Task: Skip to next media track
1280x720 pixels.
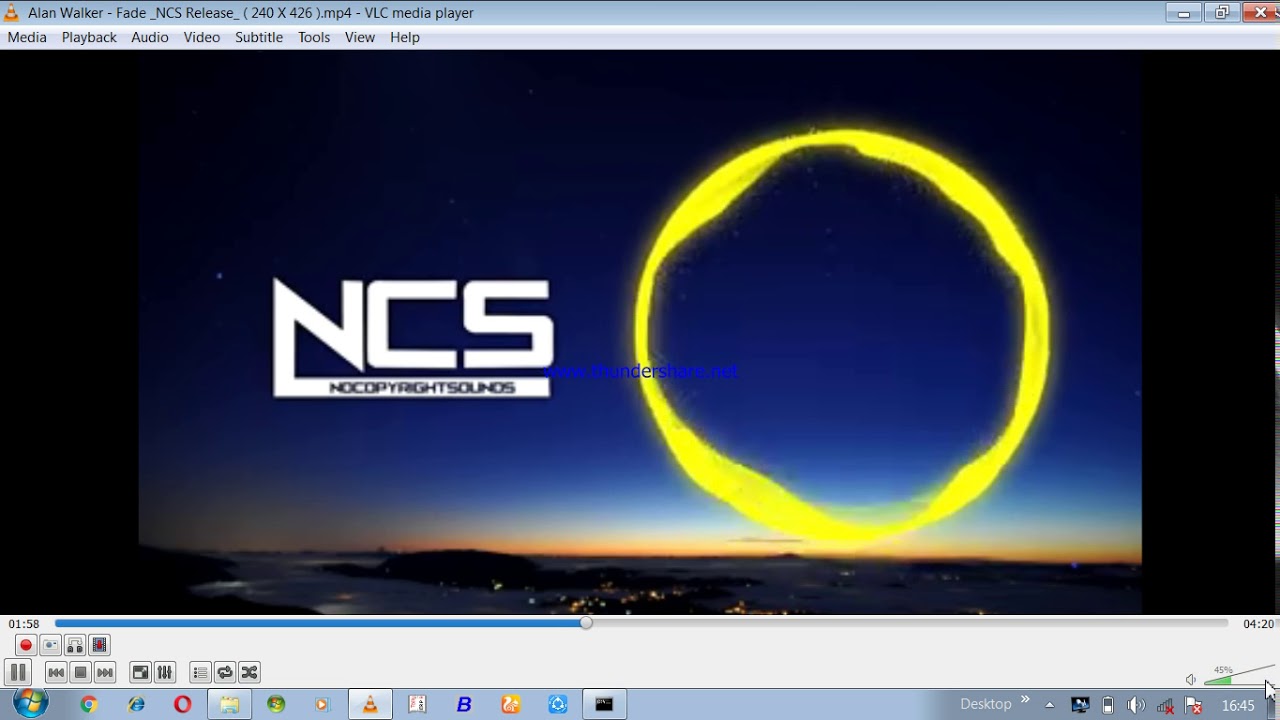Action: pos(105,673)
